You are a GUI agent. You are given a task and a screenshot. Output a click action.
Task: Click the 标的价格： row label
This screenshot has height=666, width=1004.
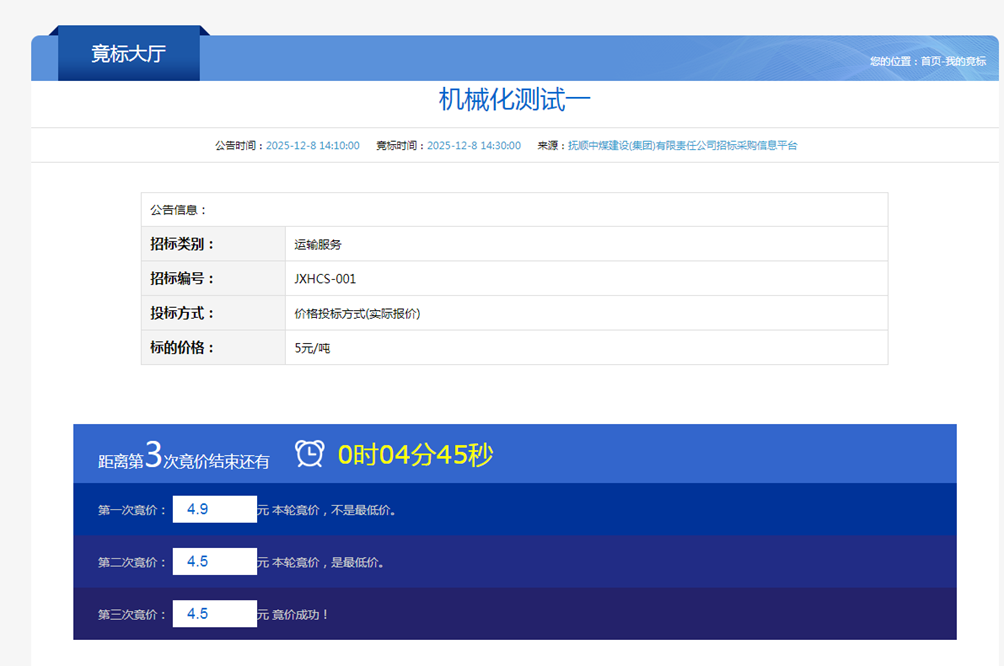[x=182, y=348]
